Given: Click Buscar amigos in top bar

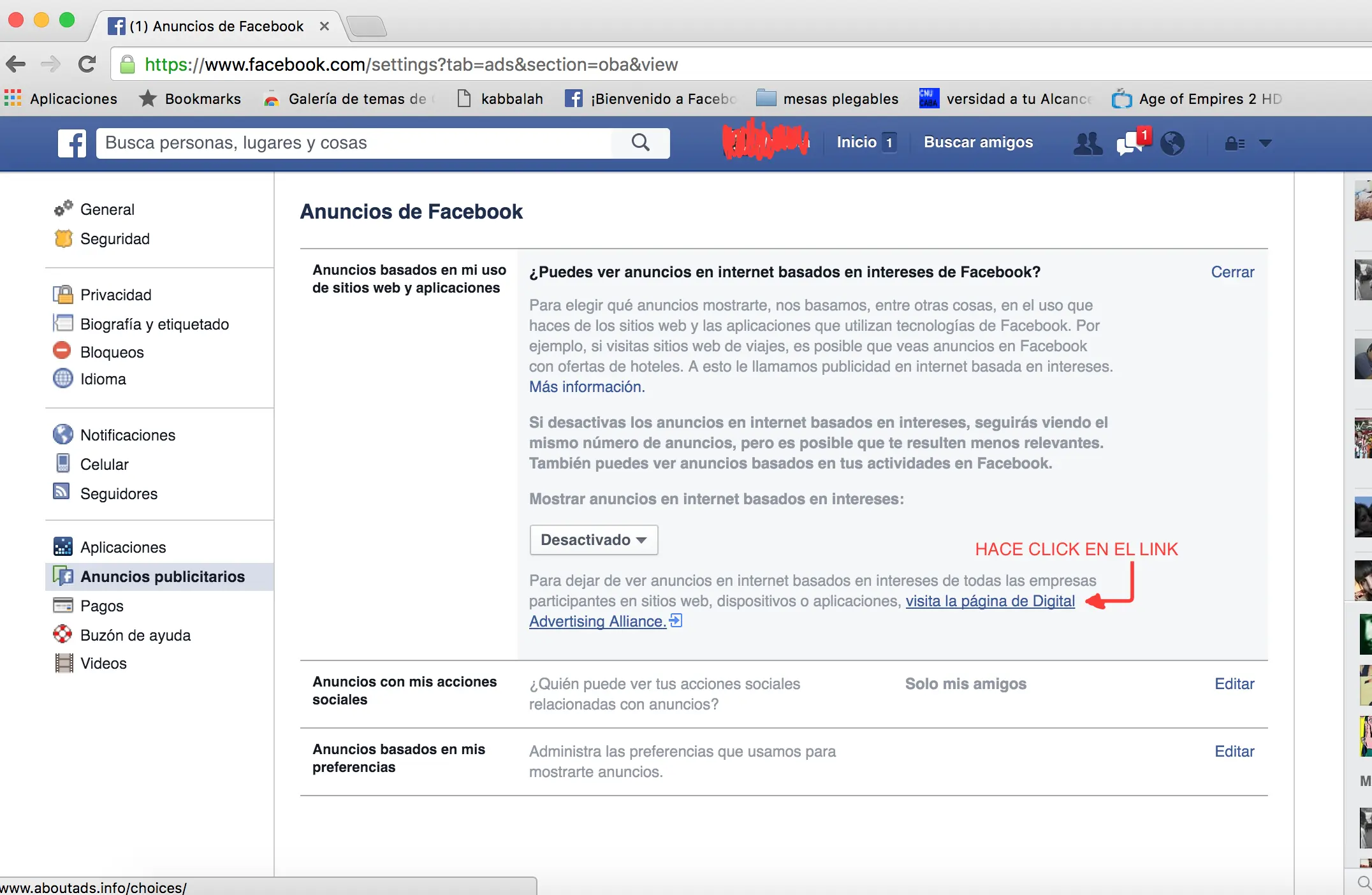Looking at the screenshot, I should coord(979,142).
